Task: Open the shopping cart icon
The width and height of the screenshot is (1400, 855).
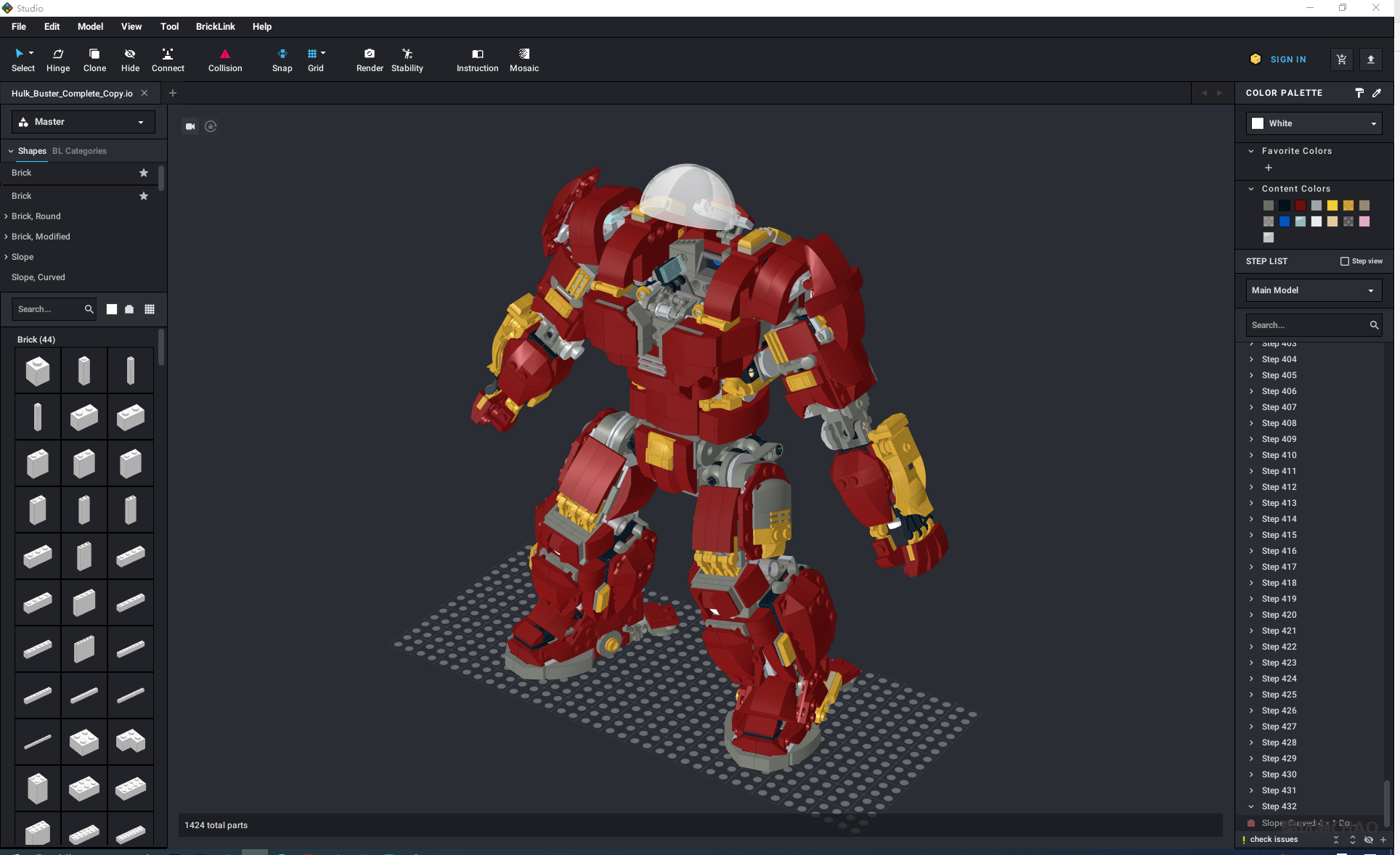Action: click(1341, 60)
